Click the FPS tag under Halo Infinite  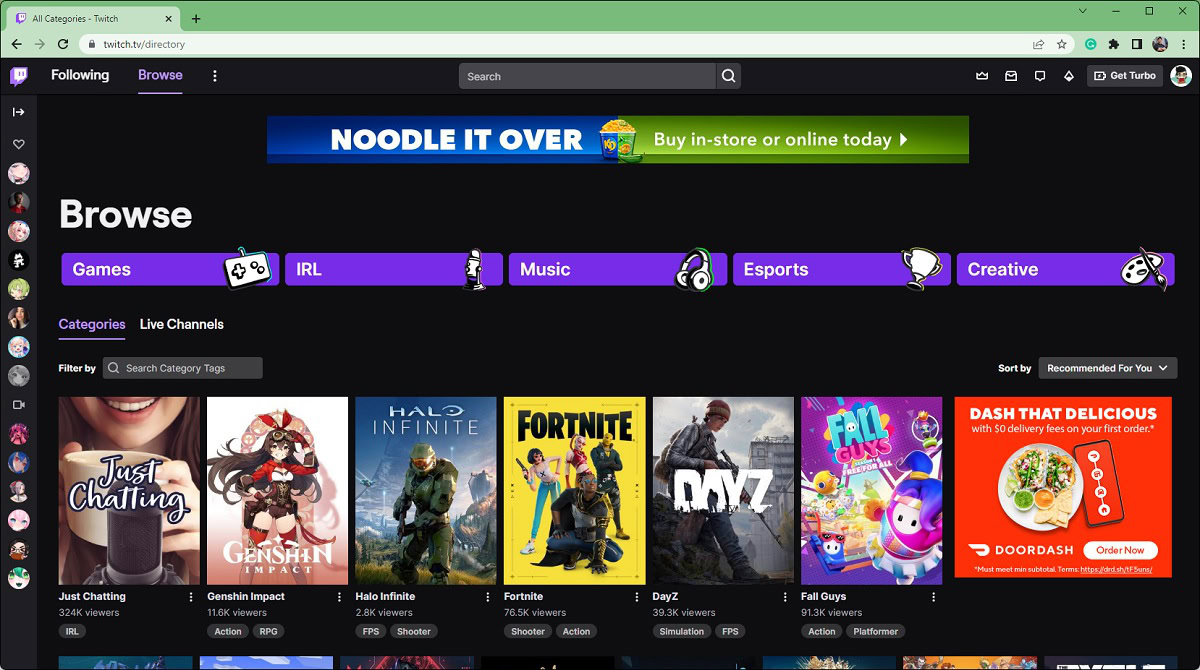(x=369, y=631)
